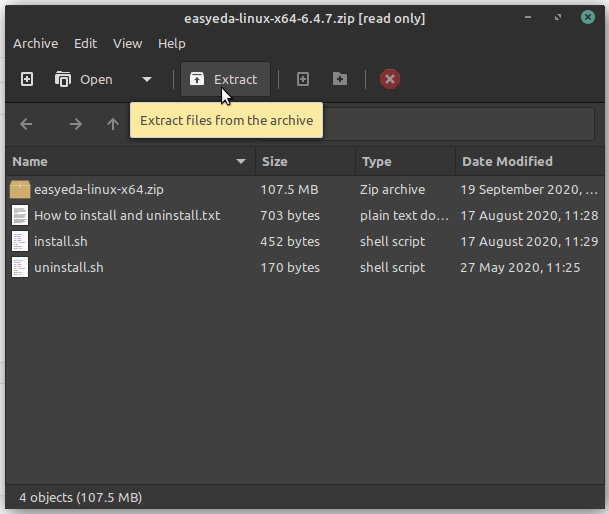
Task: Click the Extract button
Action: [225, 79]
